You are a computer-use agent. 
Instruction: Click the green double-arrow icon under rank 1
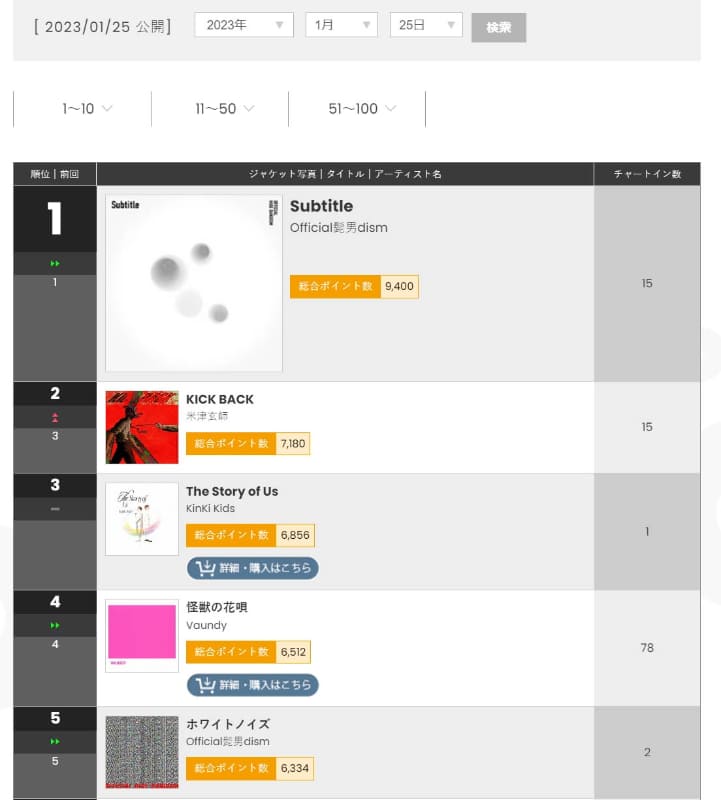pyautogui.click(x=54, y=263)
